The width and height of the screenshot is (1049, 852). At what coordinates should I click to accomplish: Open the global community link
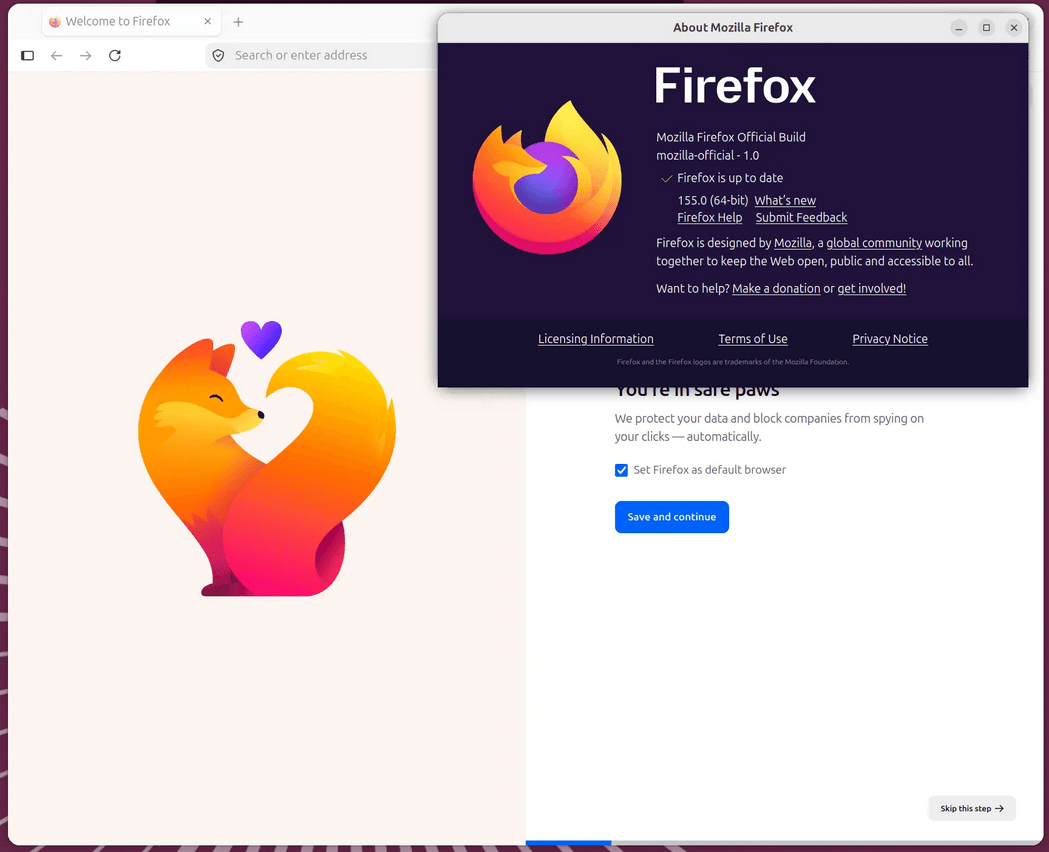(874, 243)
